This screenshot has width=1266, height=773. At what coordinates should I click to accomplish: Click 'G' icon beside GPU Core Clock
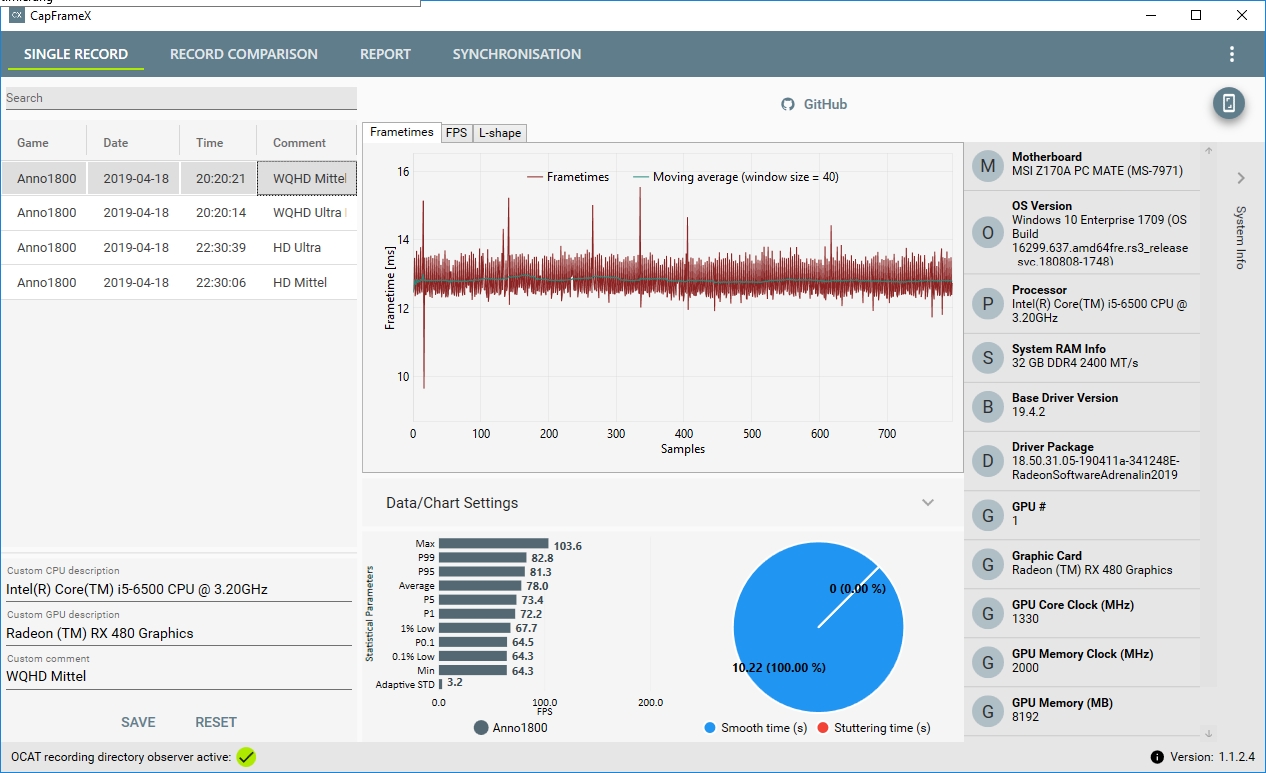988,613
